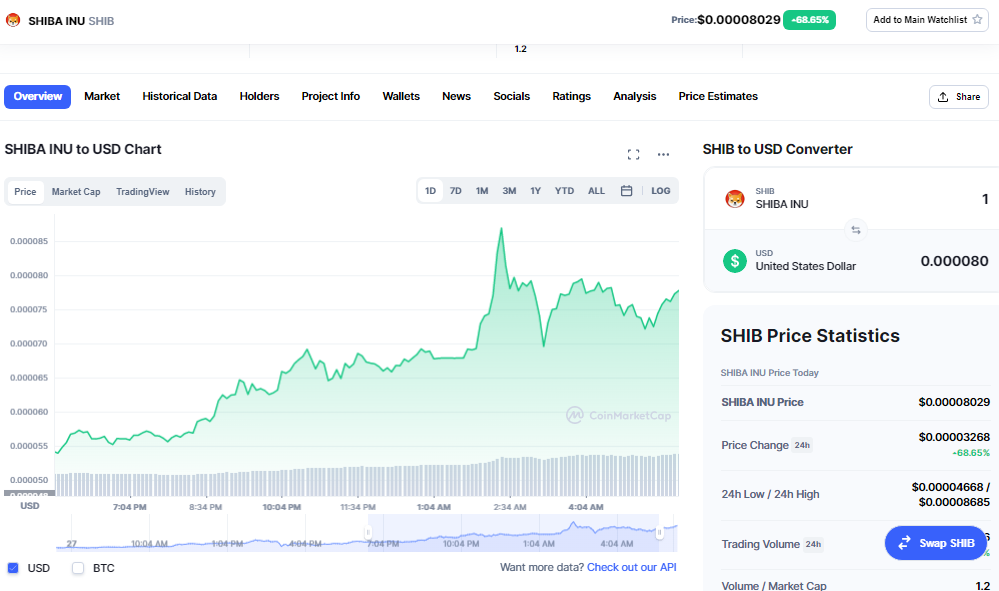Viewport: 999px width, 591px height.
Task: Switch chart to History view
Action: tap(200, 192)
